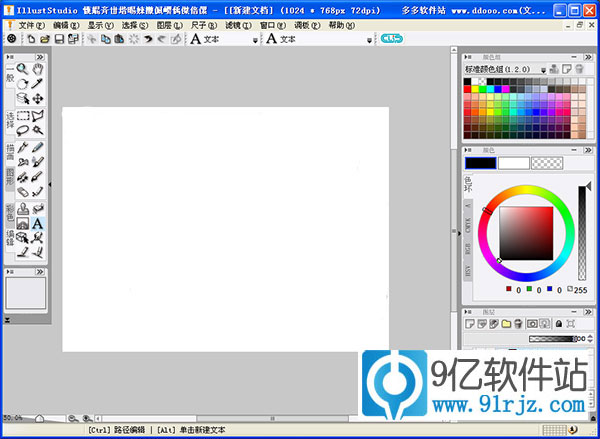
Task: Open the 图层(L) menu
Action: click(x=170, y=26)
